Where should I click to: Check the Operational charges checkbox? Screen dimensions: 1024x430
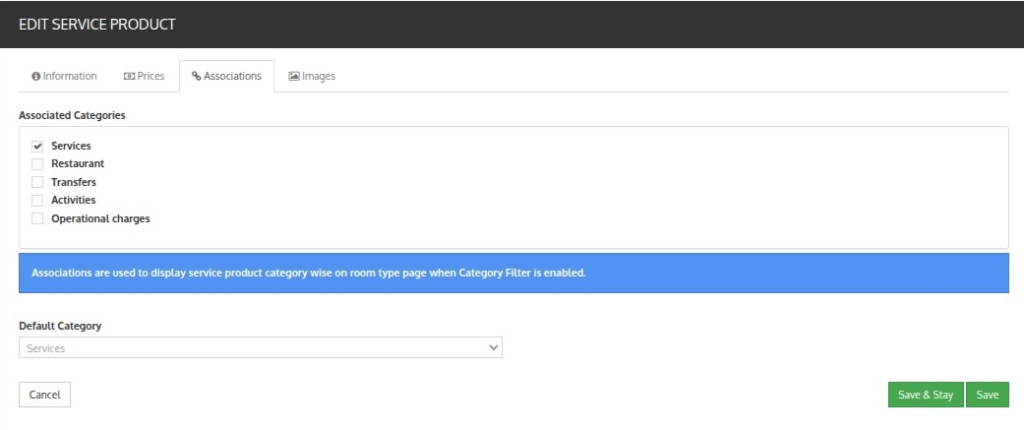tap(37, 218)
